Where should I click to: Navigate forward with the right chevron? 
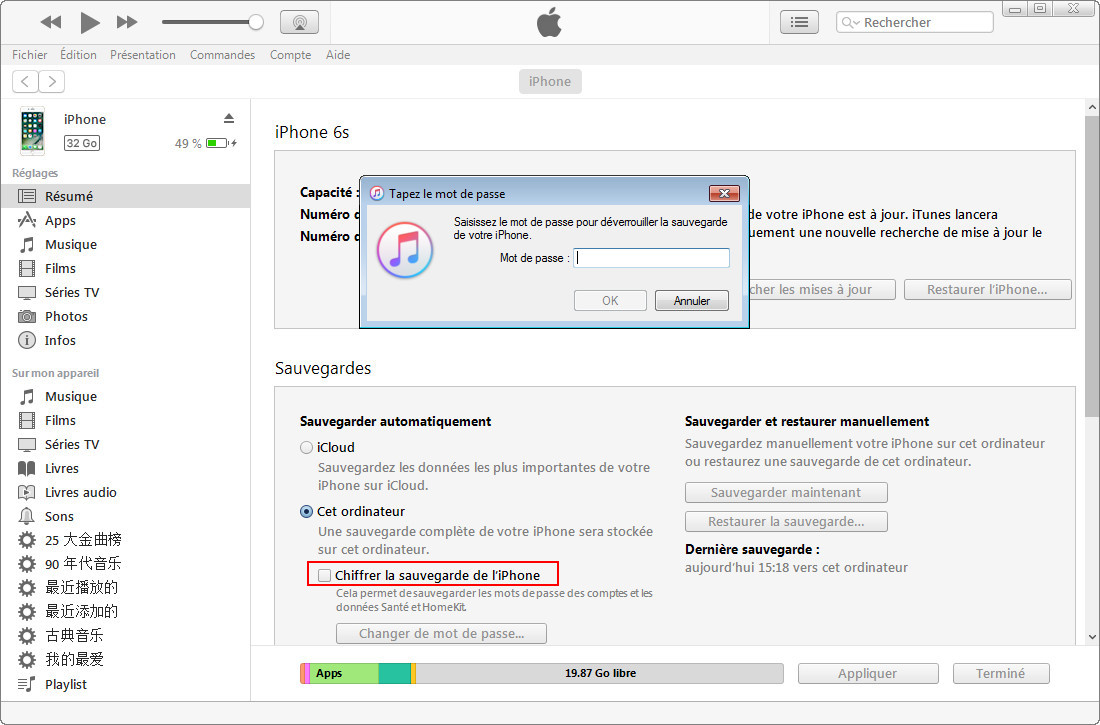tap(52, 81)
